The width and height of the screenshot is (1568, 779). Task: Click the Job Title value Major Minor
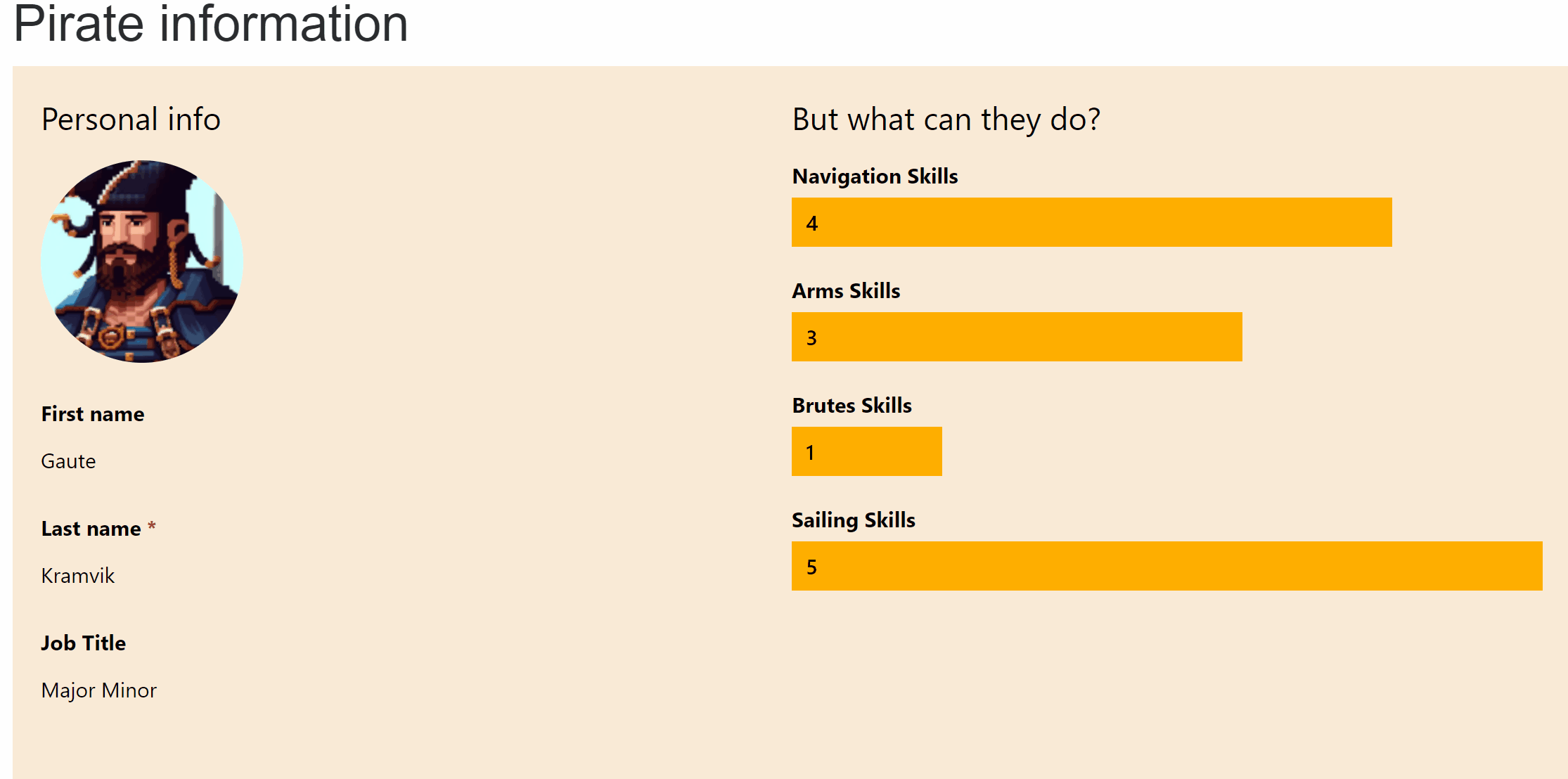pos(98,690)
